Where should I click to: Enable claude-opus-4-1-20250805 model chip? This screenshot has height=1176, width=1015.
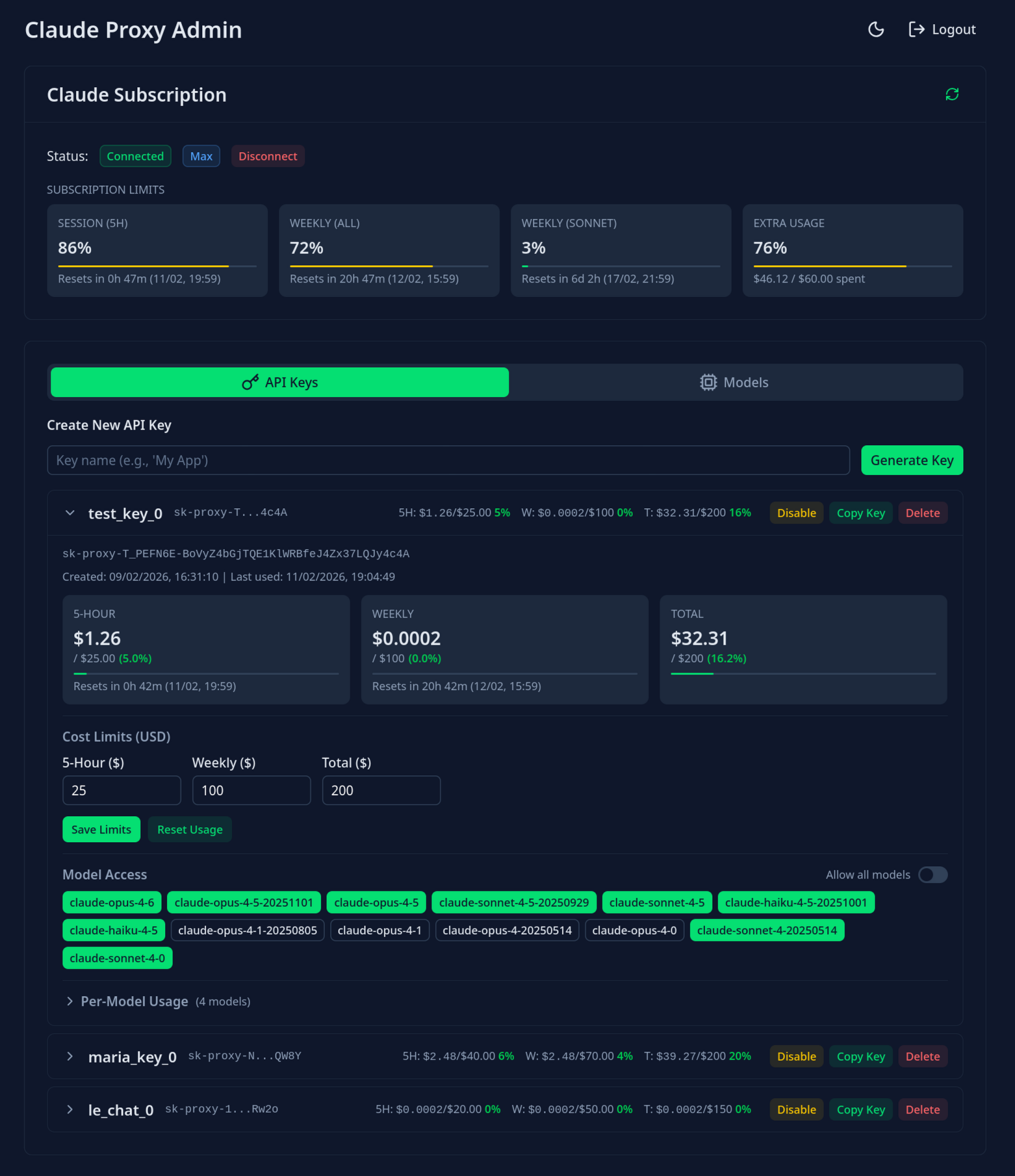pyautogui.click(x=248, y=930)
